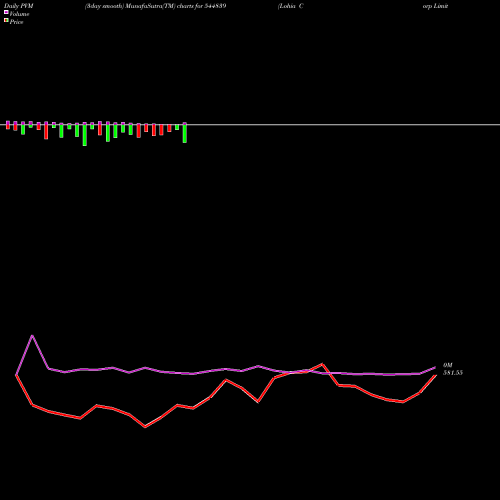The width and height of the screenshot is (500, 500).
Task: Click the Volume legend color swatch
Action: tap(6, 12)
